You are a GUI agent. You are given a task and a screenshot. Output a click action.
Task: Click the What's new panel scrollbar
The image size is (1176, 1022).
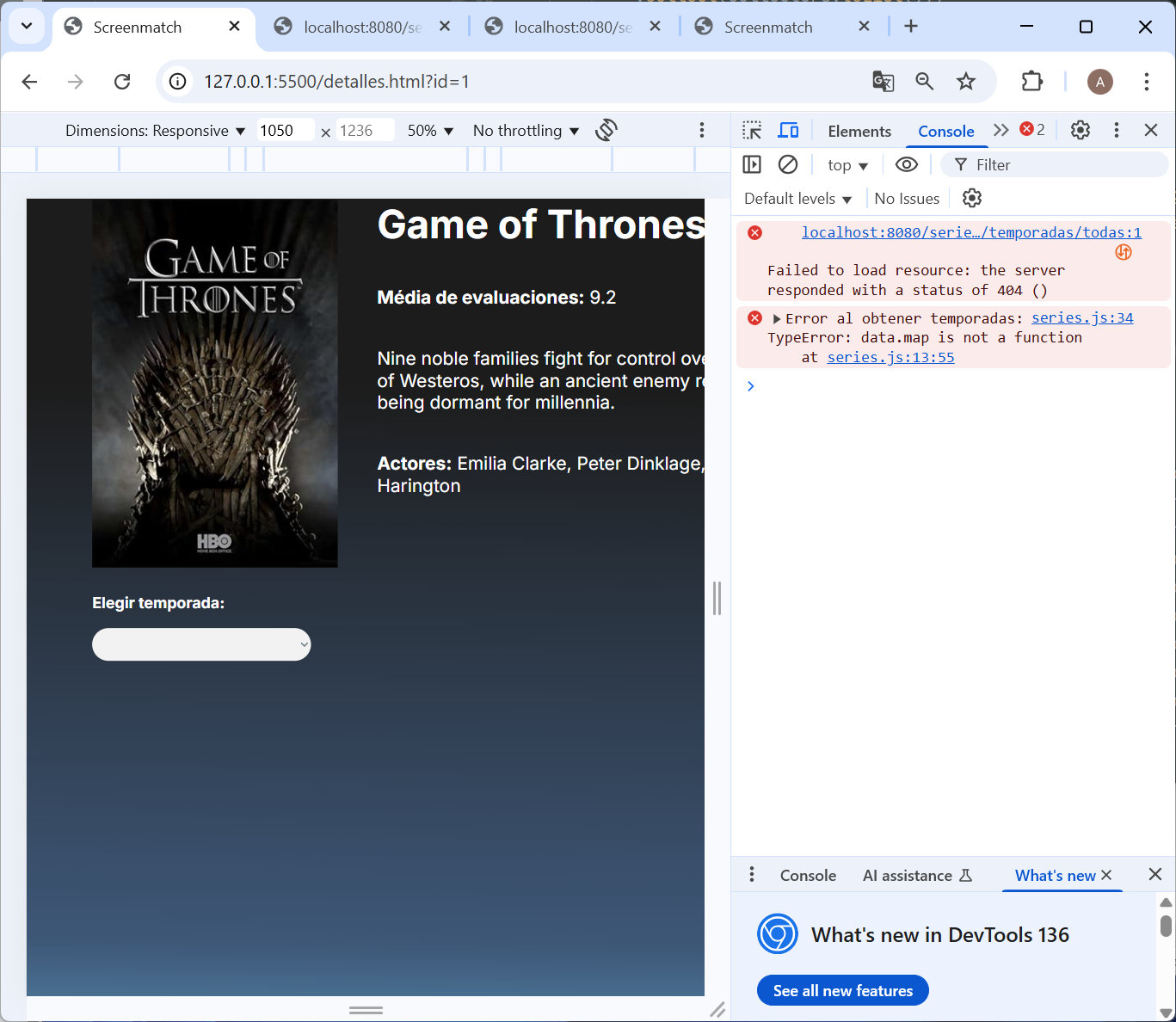[1166, 926]
